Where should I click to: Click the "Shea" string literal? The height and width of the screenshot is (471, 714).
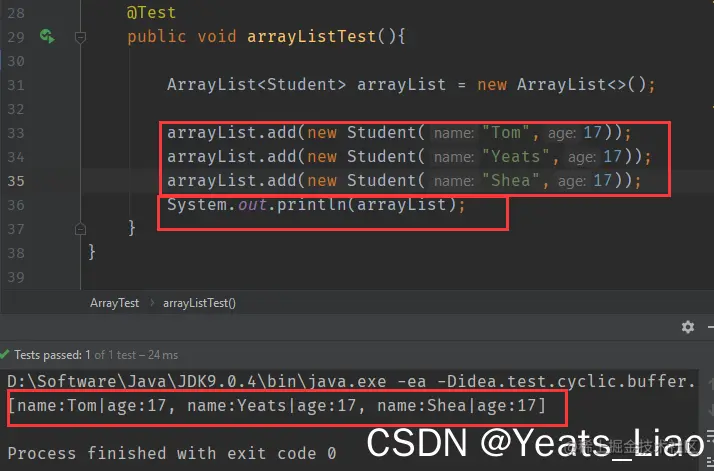click(x=510, y=181)
